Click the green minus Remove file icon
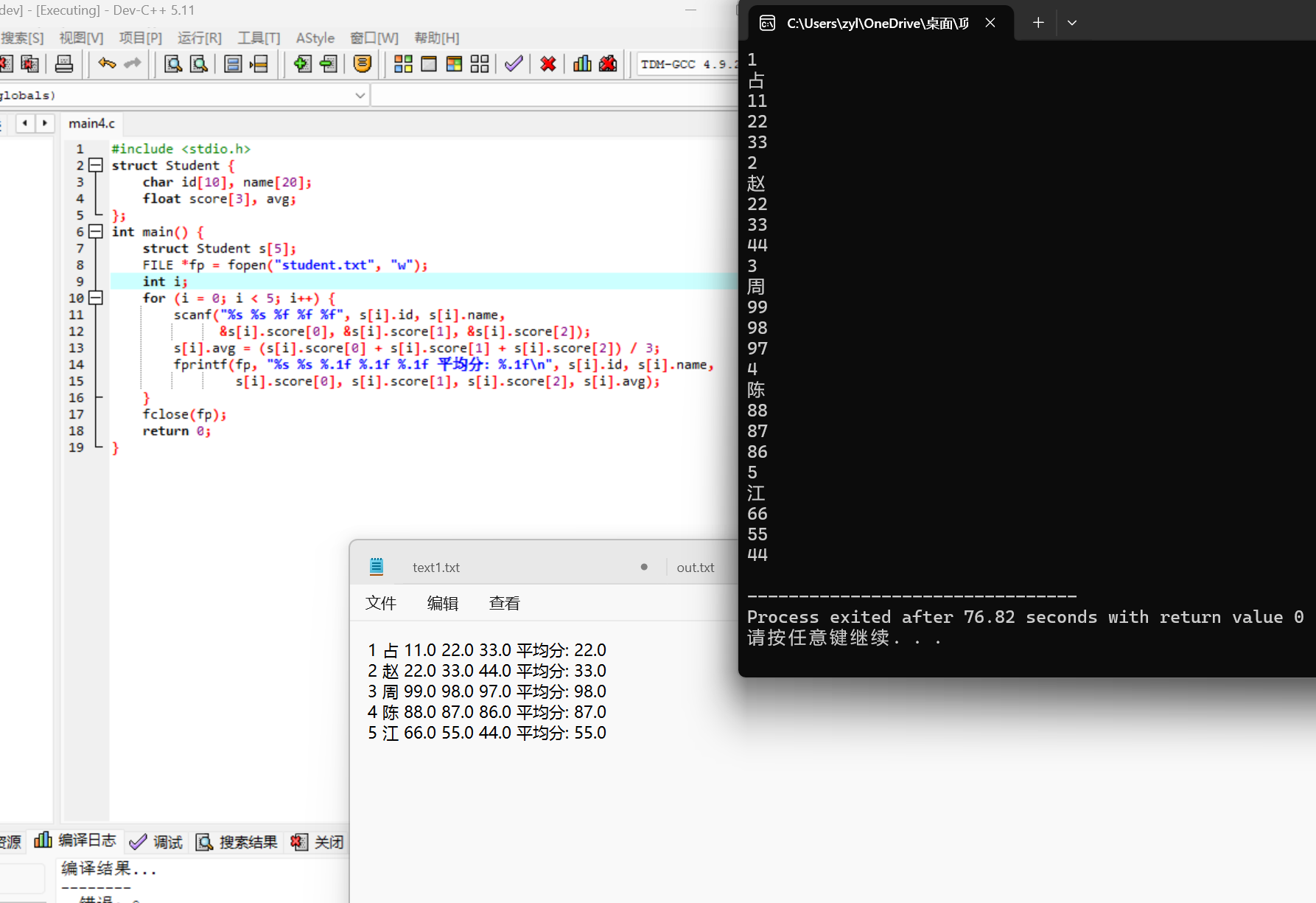1316x903 pixels. click(x=329, y=64)
